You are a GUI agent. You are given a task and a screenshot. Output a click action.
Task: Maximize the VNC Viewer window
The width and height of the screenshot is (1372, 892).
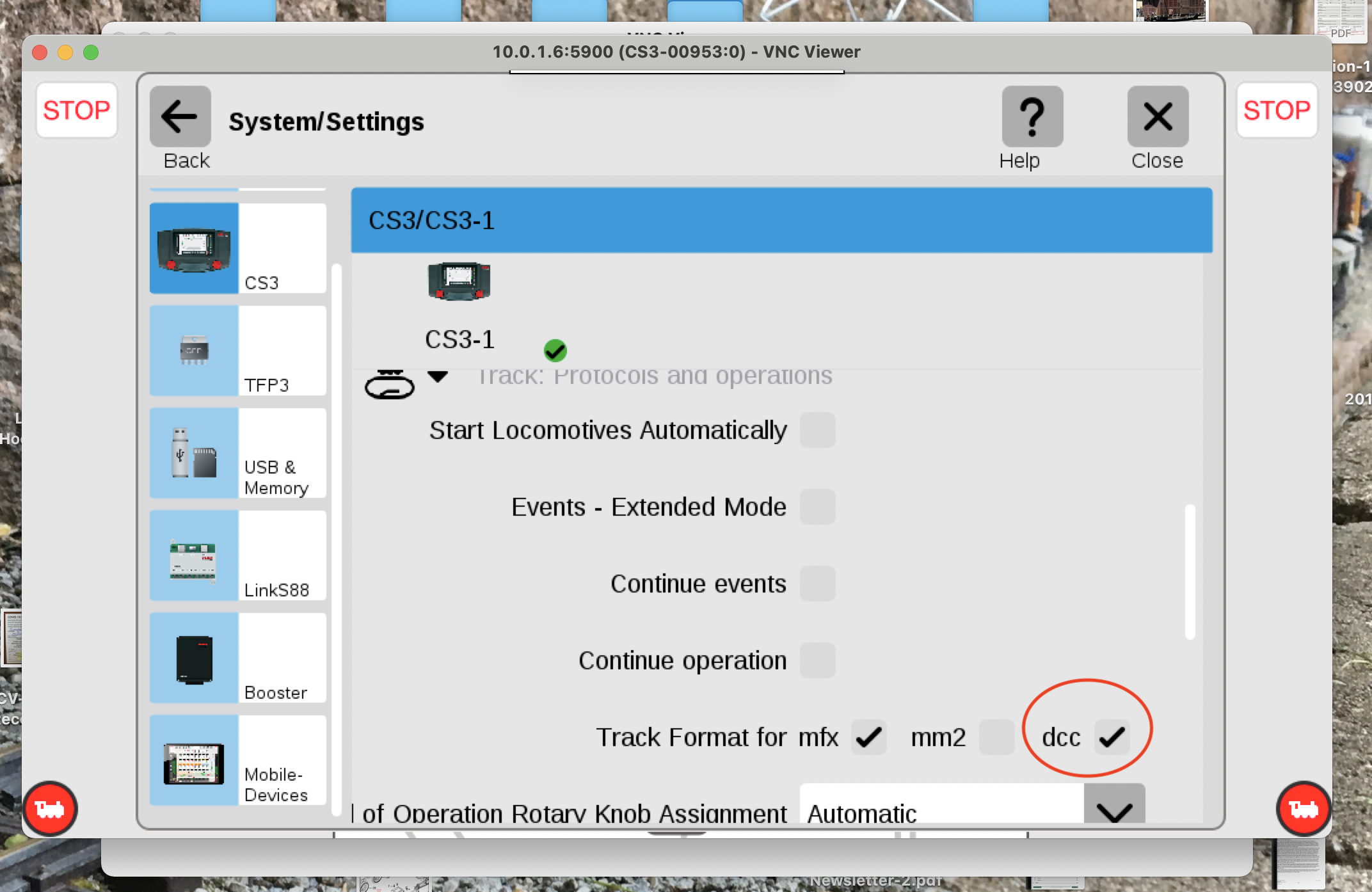click(91, 52)
